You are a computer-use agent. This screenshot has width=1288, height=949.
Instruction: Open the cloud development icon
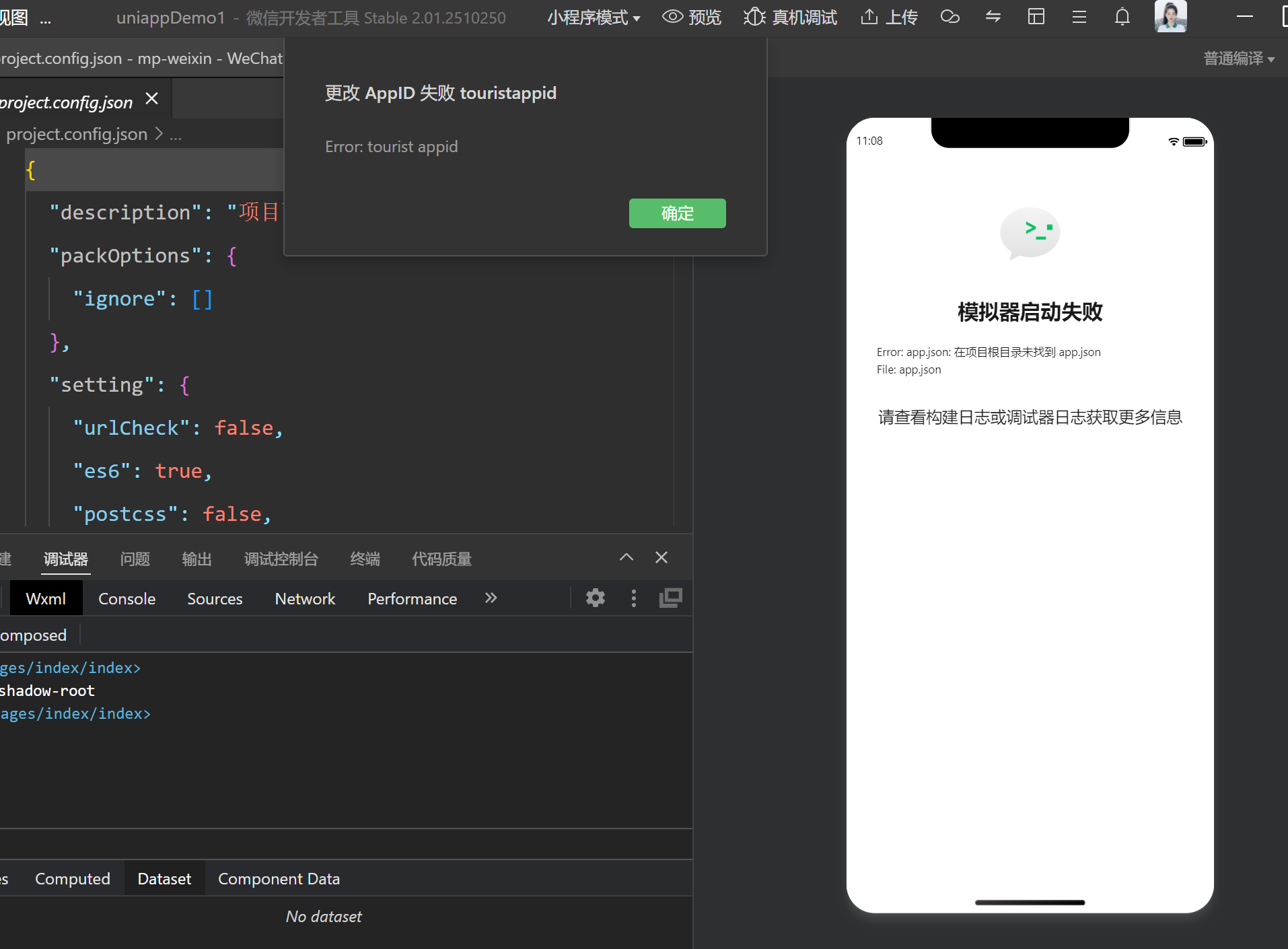pyautogui.click(x=950, y=17)
